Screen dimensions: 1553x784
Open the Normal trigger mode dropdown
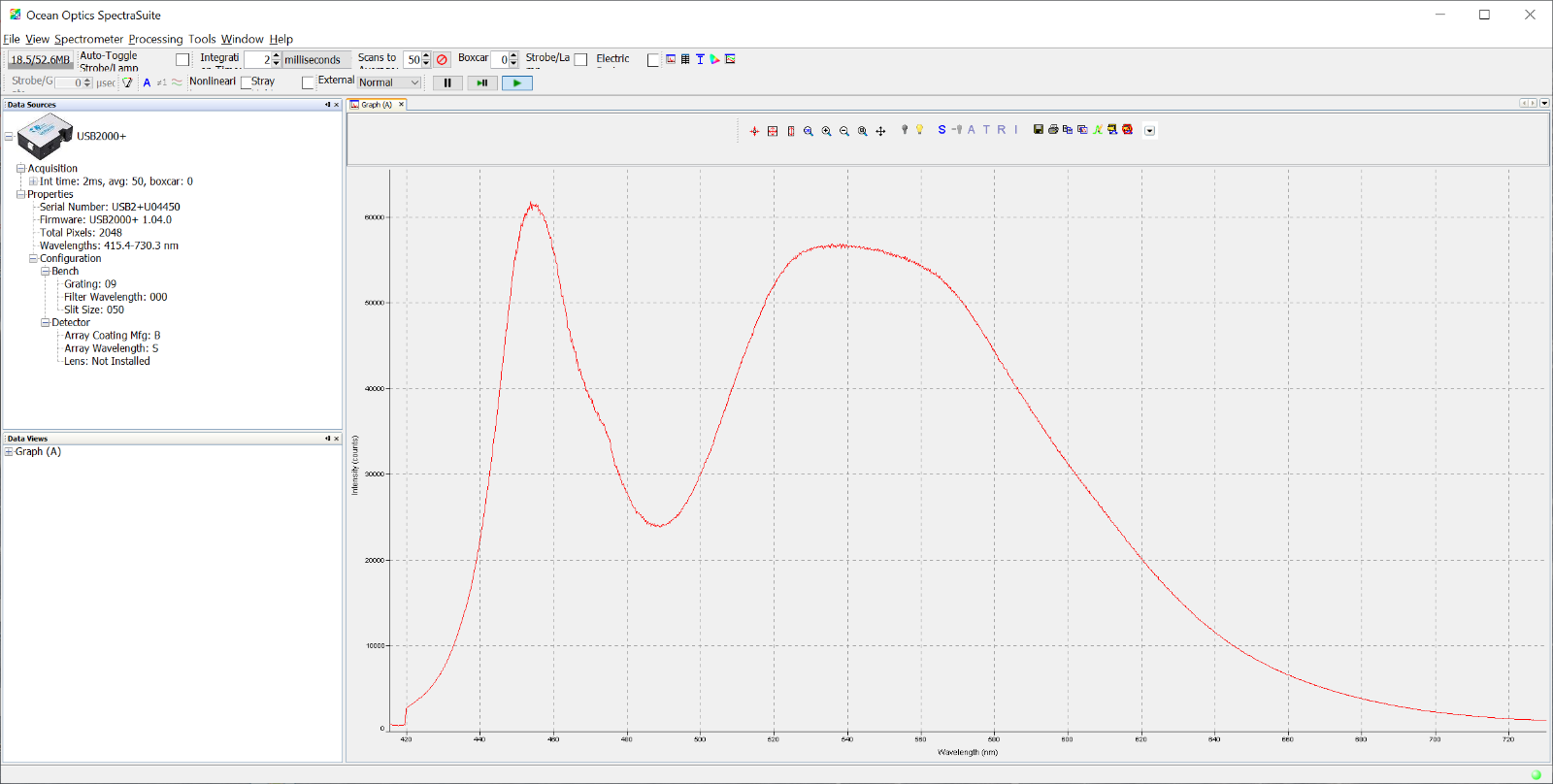[389, 82]
